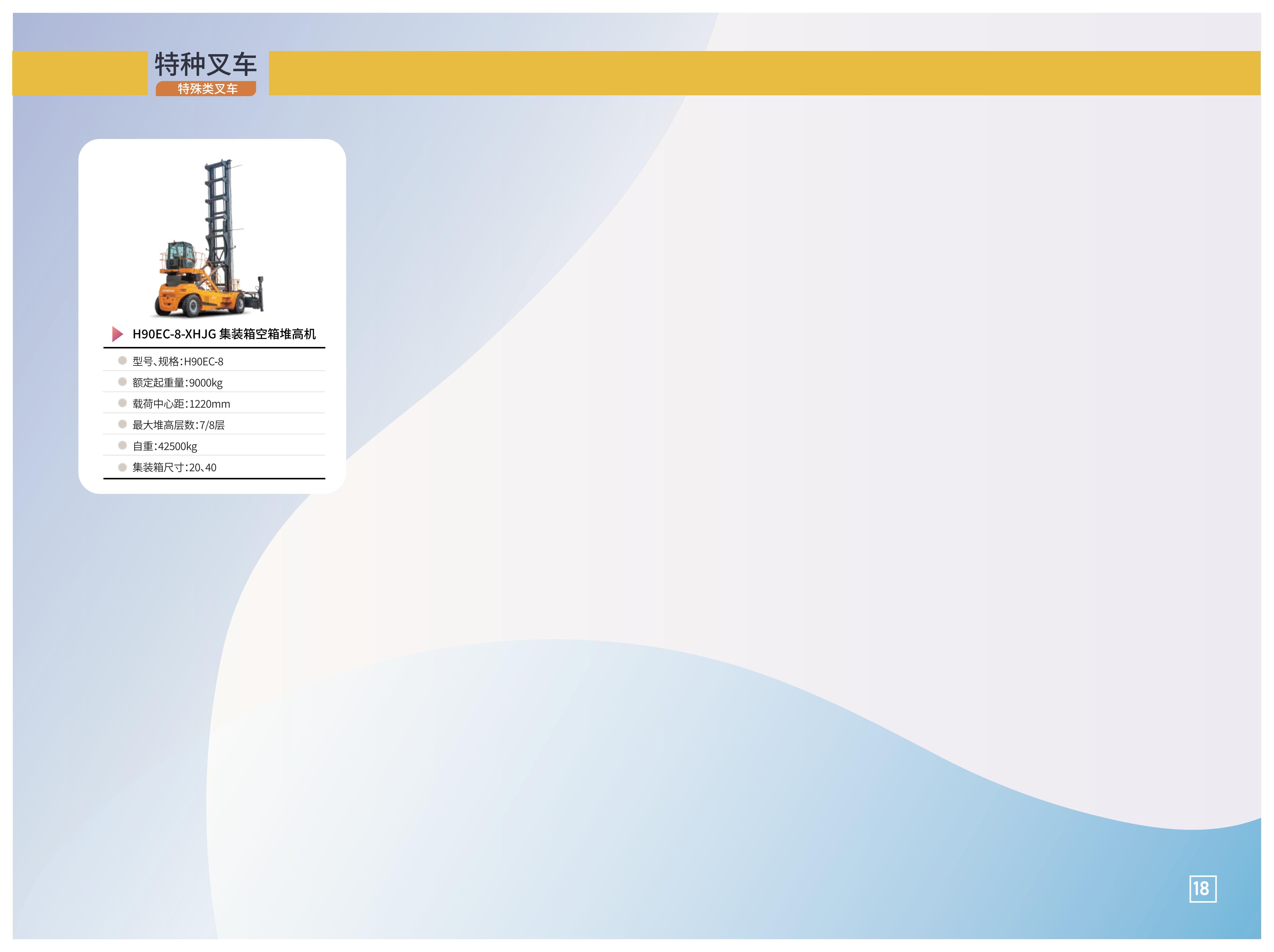Click the bullet before 最大堆高层数

click(x=122, y=424)
